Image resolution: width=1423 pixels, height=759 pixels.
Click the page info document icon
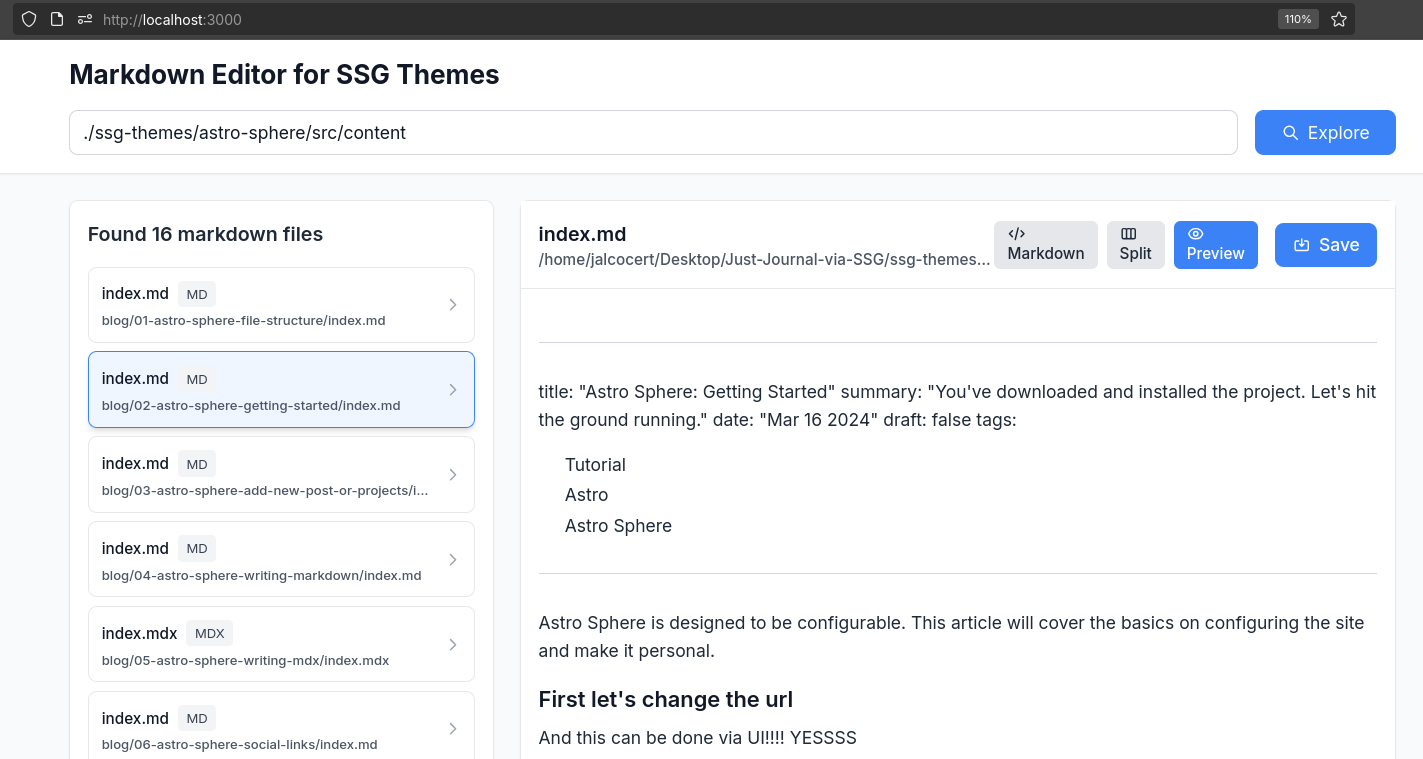click(57, 19)
